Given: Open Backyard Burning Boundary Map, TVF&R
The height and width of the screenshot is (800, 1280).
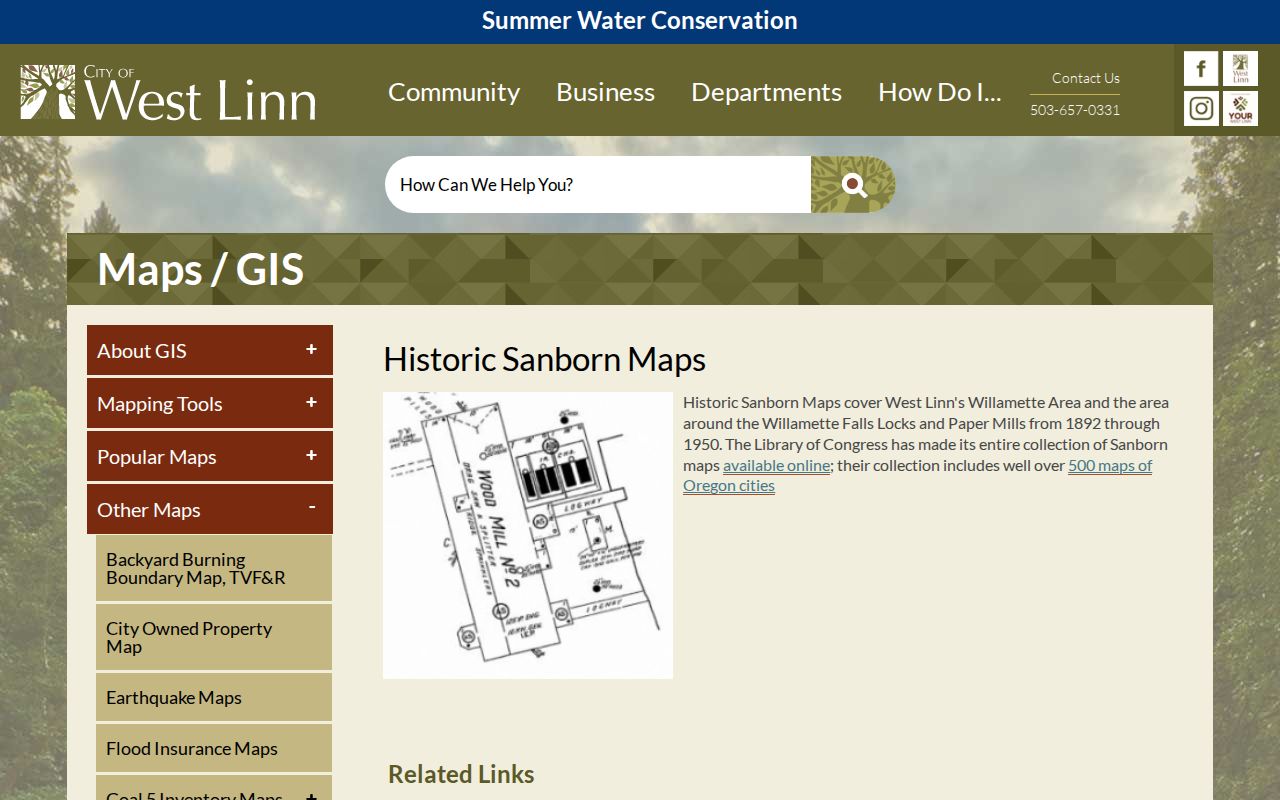Looking at the screenshot, I should tap(214, 569).
